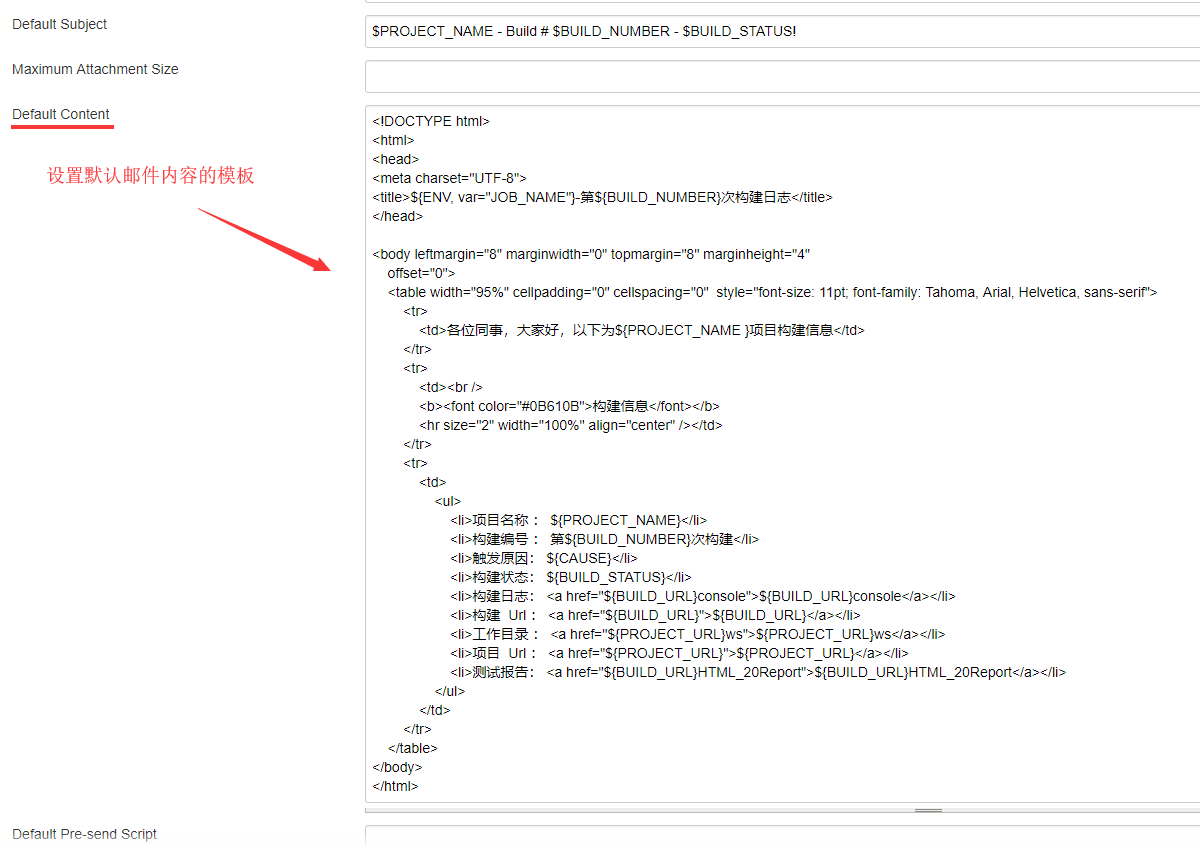Click the 构建状态 ${BUILD_STATUS} line
This screenshot has width=1200, height=858.
point(570,577)
